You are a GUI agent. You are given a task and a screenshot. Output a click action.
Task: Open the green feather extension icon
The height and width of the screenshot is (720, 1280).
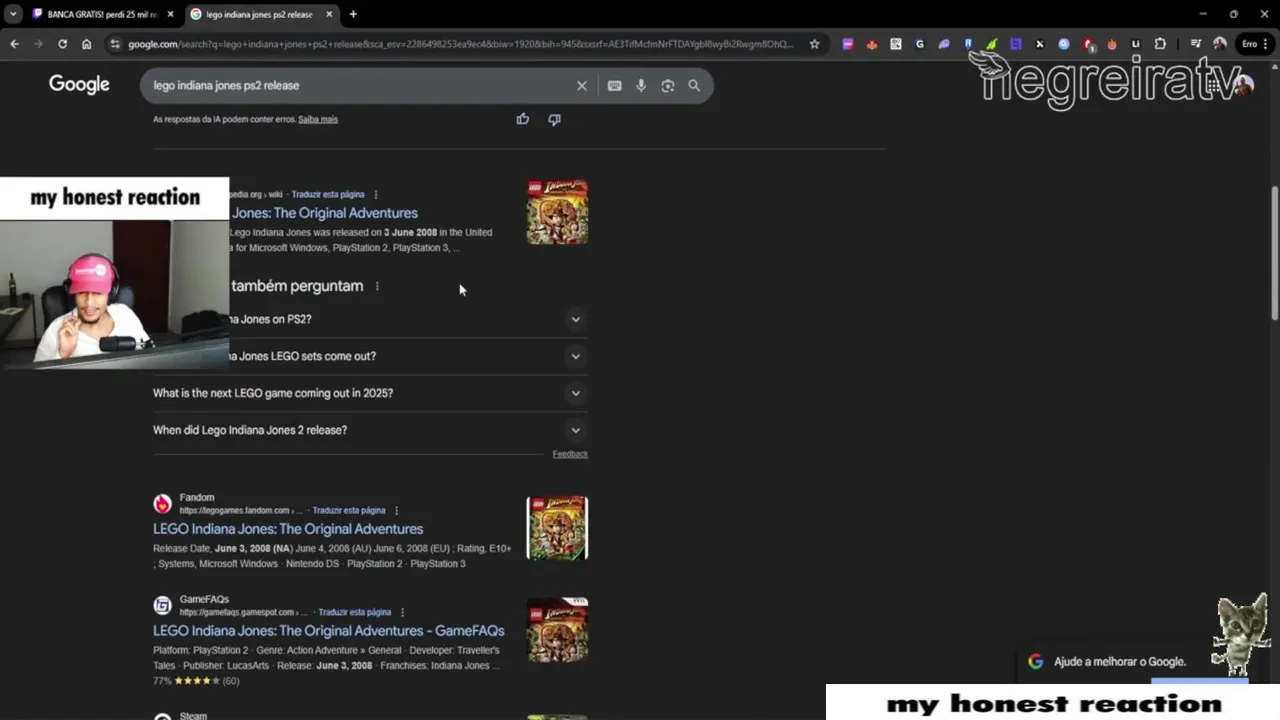(992, 44)
